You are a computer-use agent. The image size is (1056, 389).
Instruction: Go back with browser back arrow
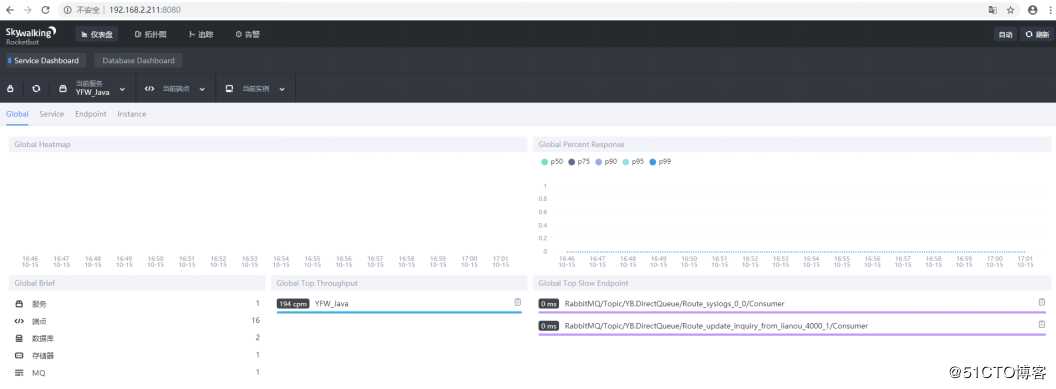tap(9, 10)
